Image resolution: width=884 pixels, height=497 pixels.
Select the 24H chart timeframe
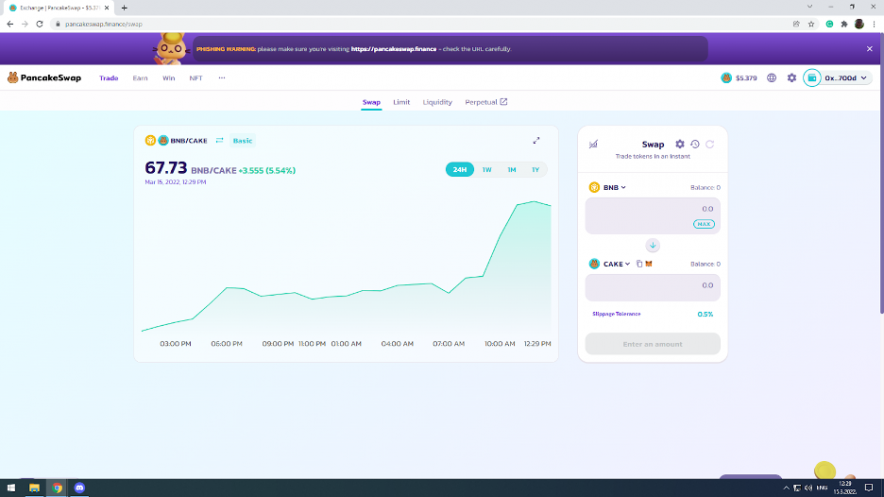[460, 170]
